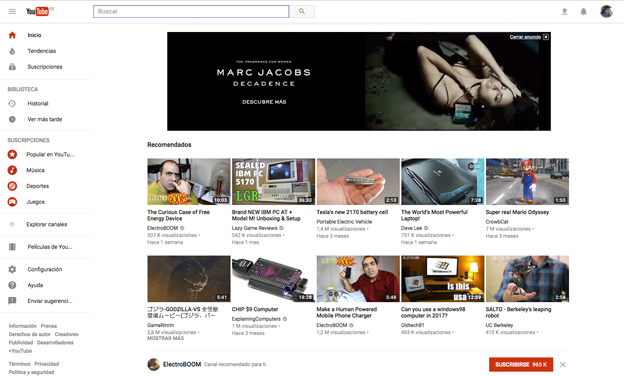The width and height of the screenshot is (624, 376).
Task: Click the Suscripciones sidebar icon
Action: coord(12,67)
